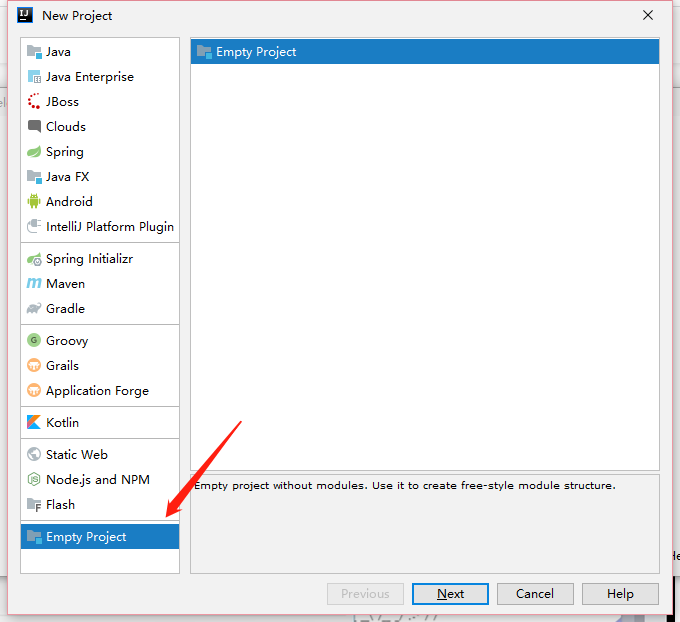The height and width of the screenshot is (622, 680).
Task: Select the Groovy green G icon
Action: [34, 340]
